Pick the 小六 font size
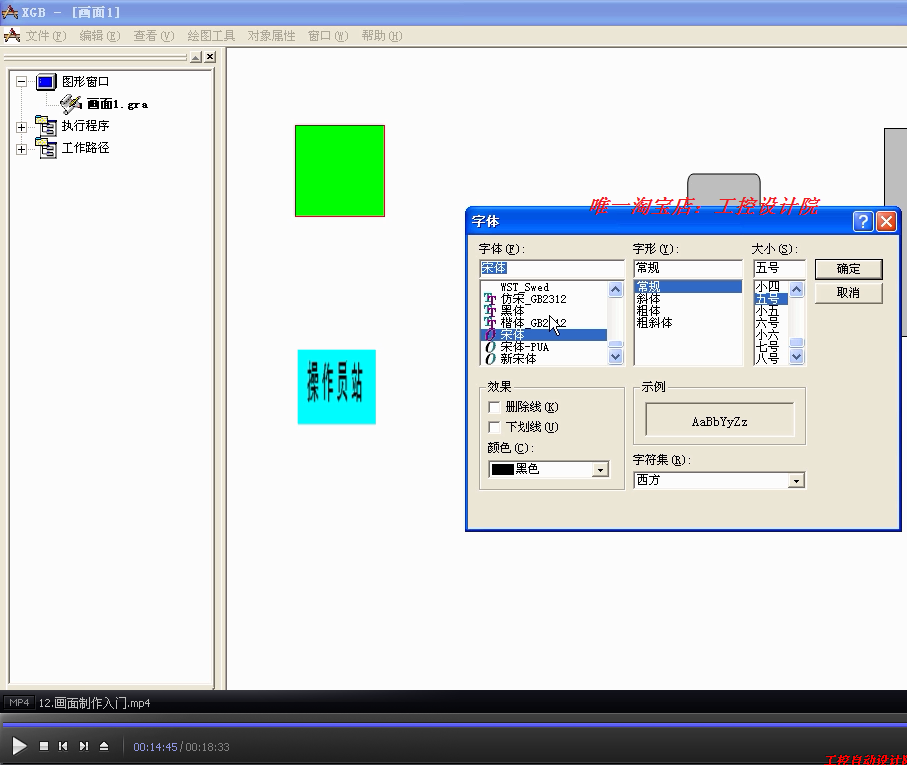The width and height of the screenshot is (907, 765). coord(768,335)
